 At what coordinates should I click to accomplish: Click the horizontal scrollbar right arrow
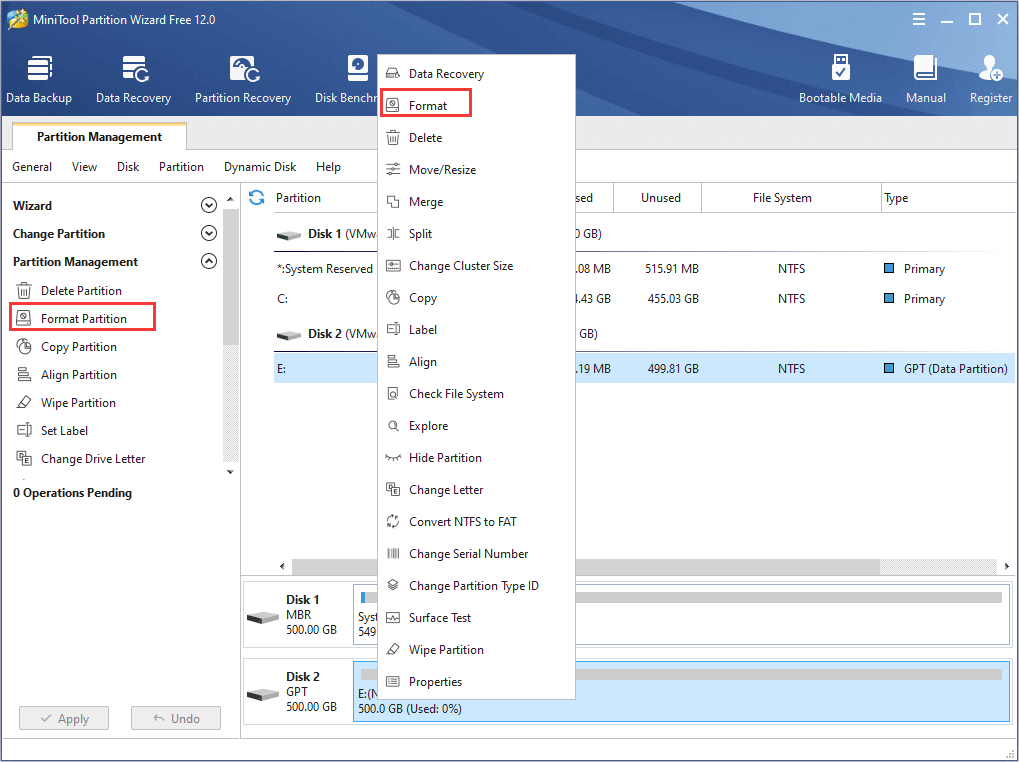click(x=1007, y=566)
